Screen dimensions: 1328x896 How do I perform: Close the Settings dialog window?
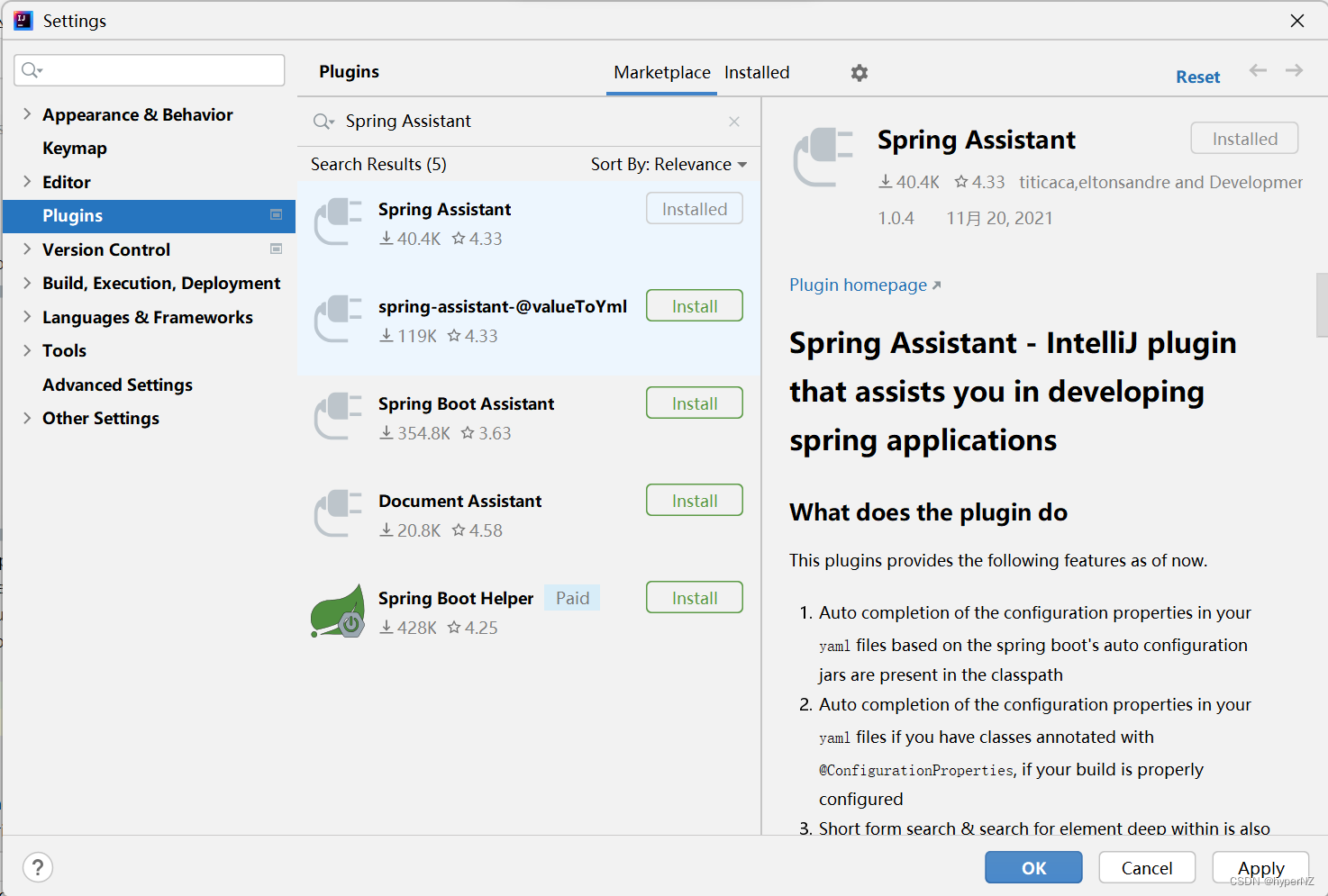tap(1297, 20)
